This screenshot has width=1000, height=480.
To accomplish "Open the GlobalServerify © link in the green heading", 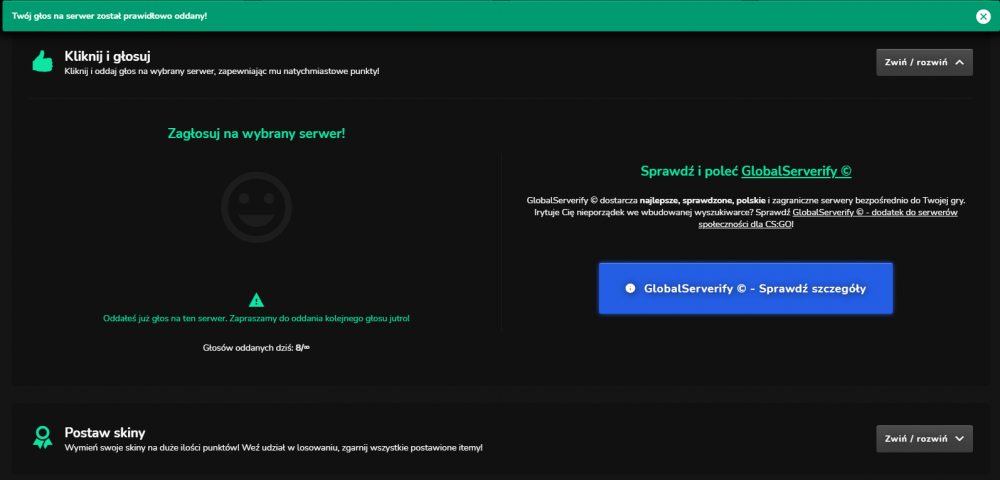I will coord(797,171).
